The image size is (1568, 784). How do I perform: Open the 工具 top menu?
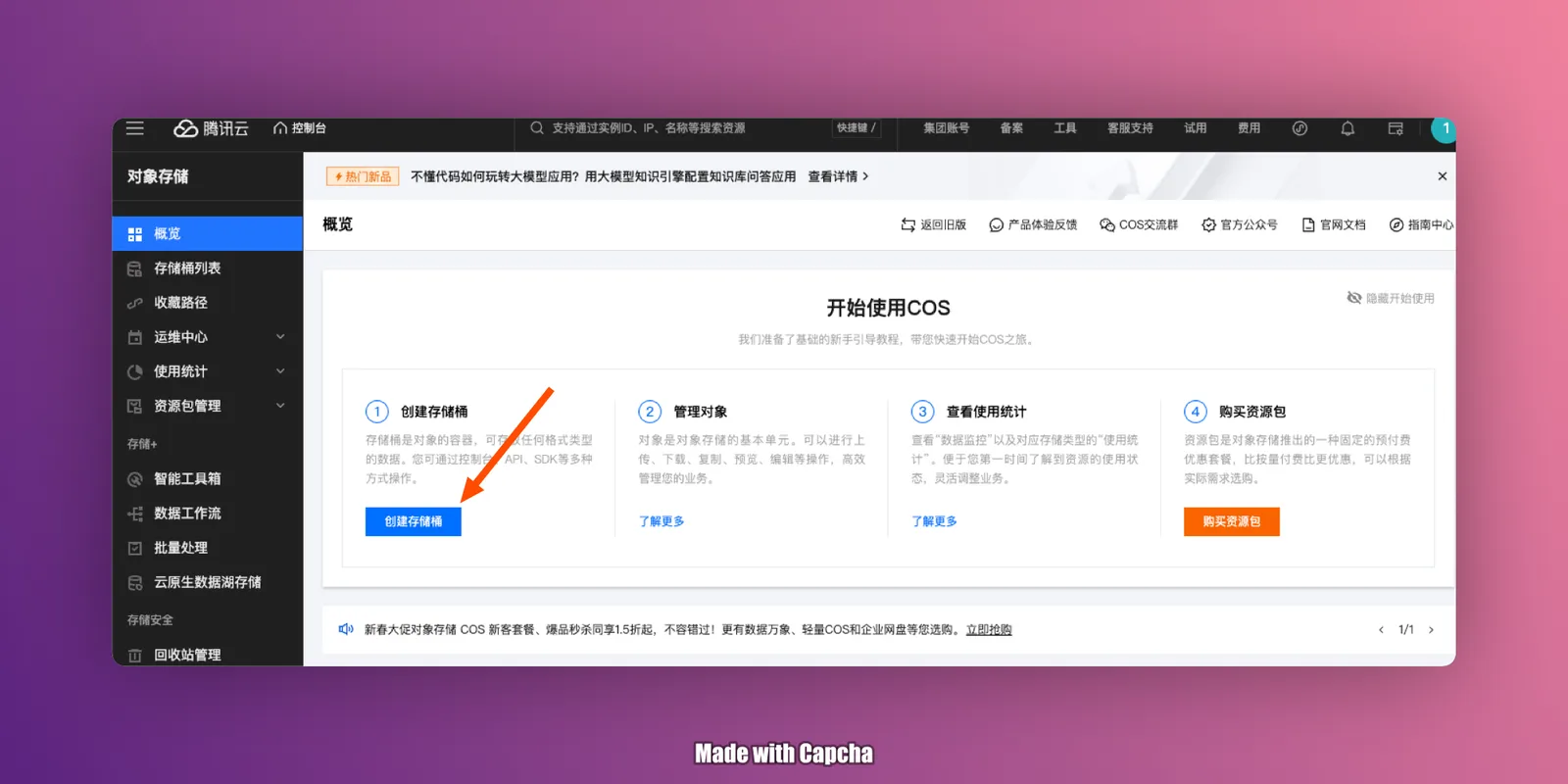1065,128
